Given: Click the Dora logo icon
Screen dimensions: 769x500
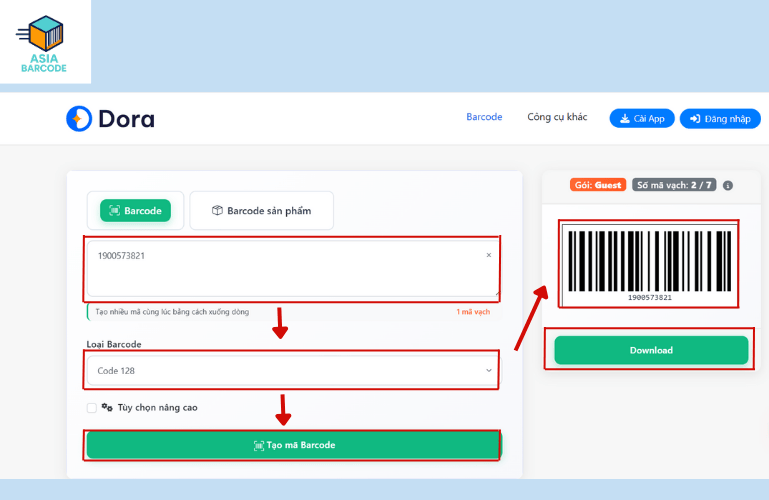Looking at the screenshot, I should (x=79, y=119).
